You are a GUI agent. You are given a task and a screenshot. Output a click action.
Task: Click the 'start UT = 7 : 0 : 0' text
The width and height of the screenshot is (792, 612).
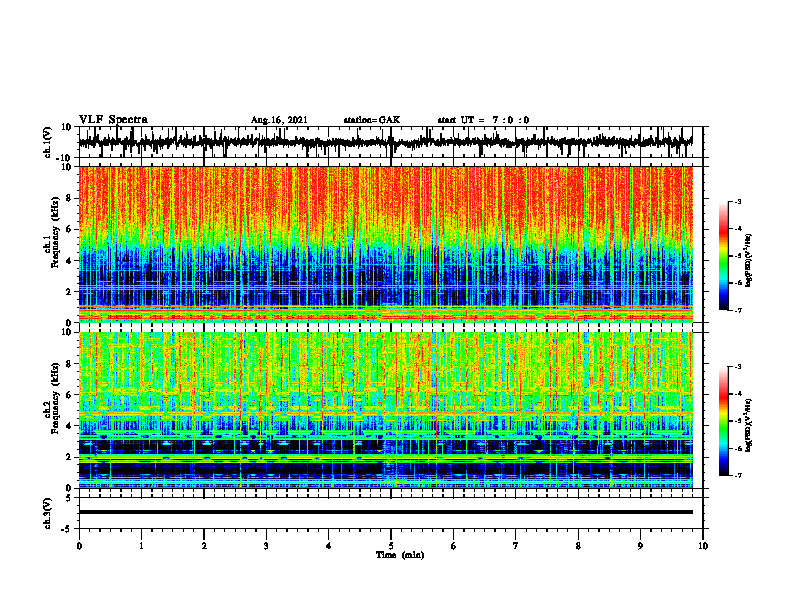[x=483, y=120]
